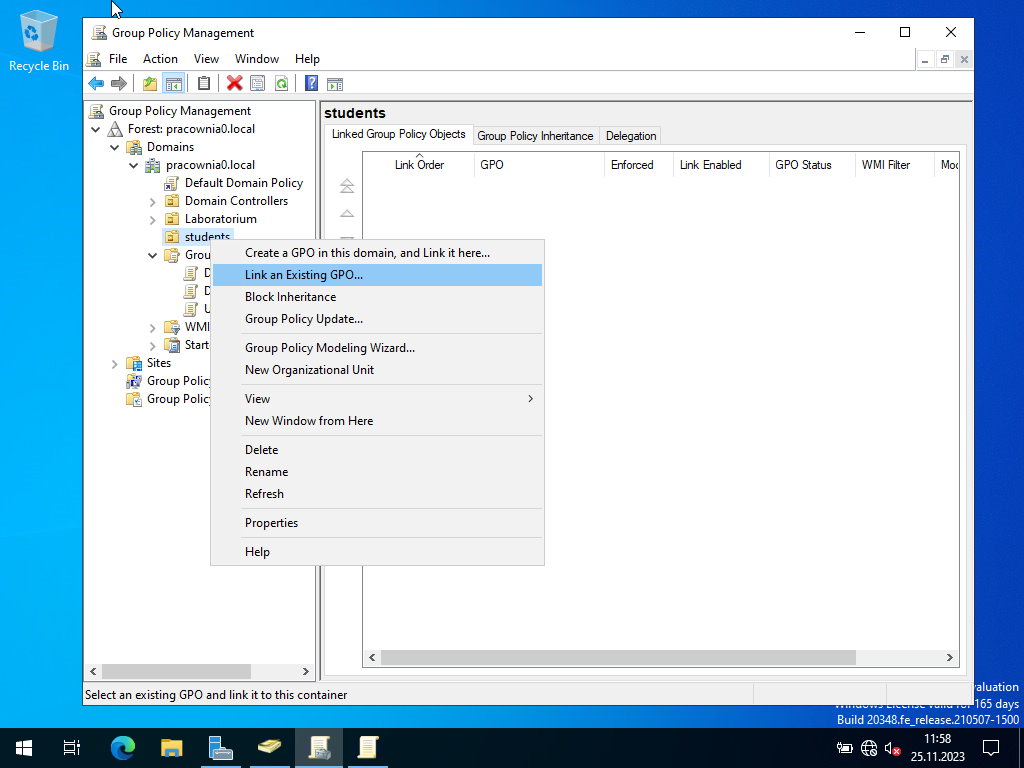Viewport: 1024px width, 768px height.
Task: Toggle the Show/Hide Console Tree toolbar icon
Action: 173,84
